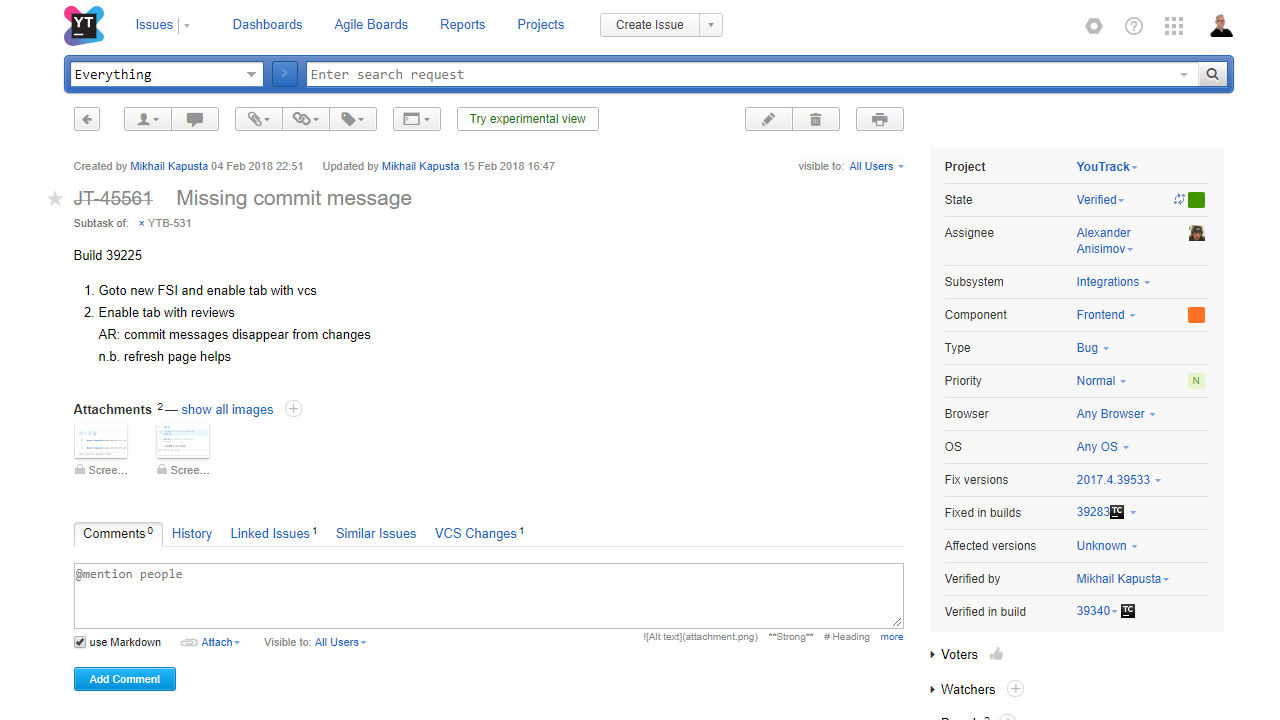The height and width of the screenshot is (720, 1280).
Task: Click the more formatting help link
Action: (x=892, y=637)
